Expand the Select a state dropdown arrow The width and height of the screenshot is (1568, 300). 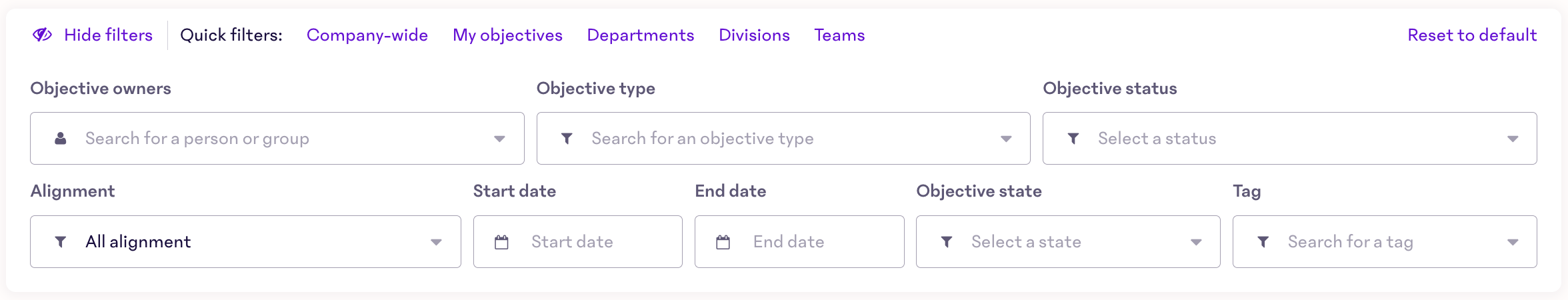pyautogui.click(x=1196, y=242)
